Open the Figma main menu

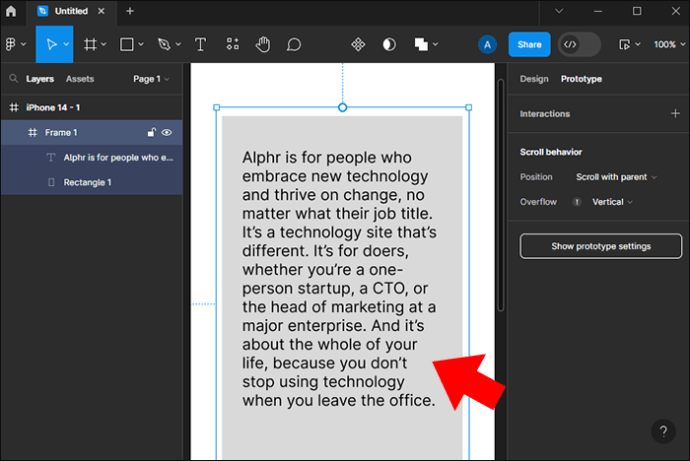pyautogui.click(x=14, y=44)
